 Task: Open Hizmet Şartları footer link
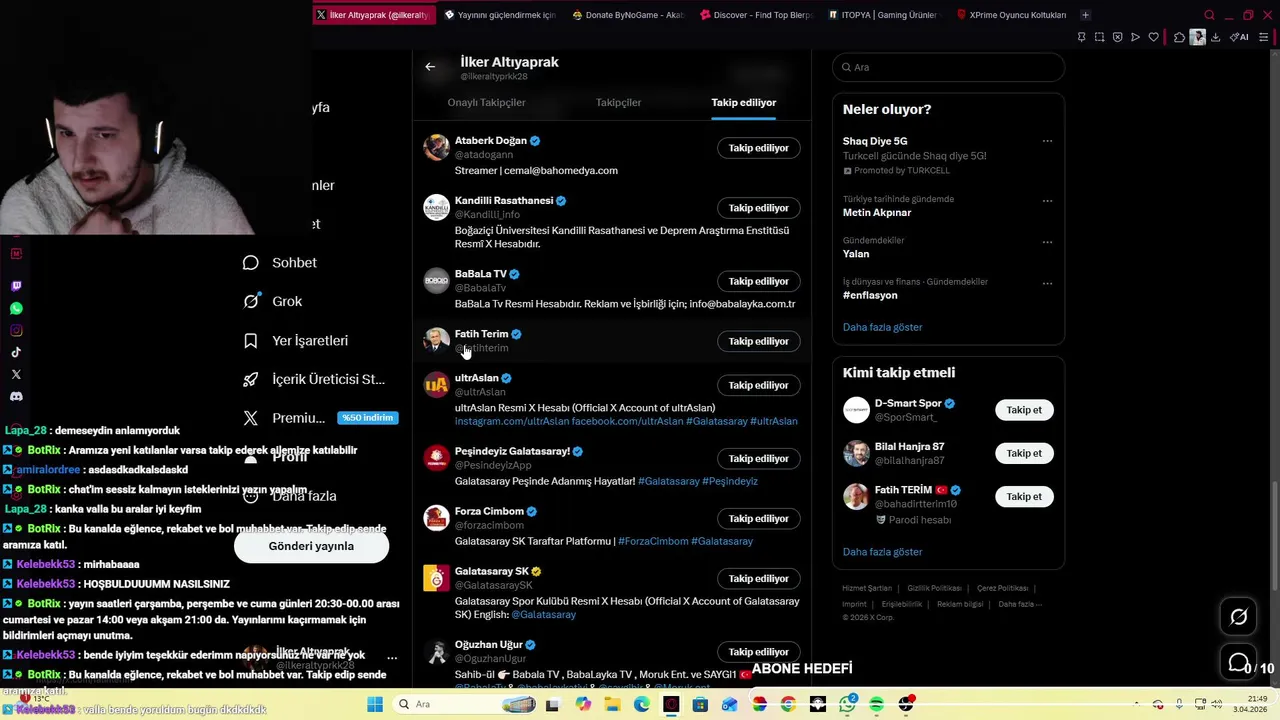click(x=866, y=588)
